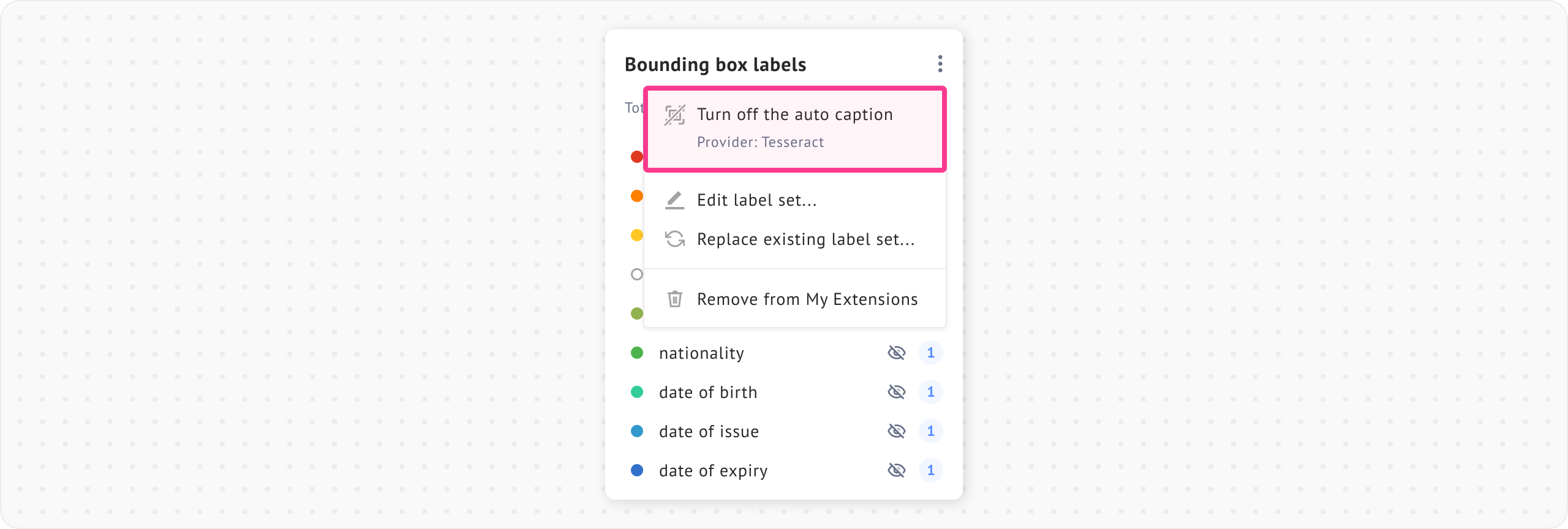The width and height of the screenshot is (1568, 529).
Task: Click the teal date of birth color dot
Action: [x=637, y=392]
